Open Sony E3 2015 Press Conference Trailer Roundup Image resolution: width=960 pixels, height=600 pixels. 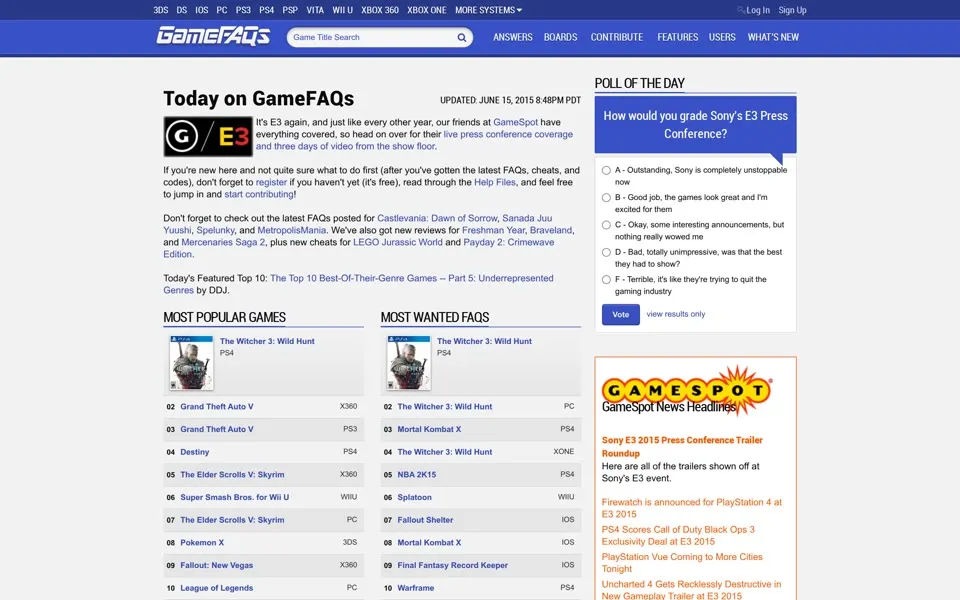682,446
